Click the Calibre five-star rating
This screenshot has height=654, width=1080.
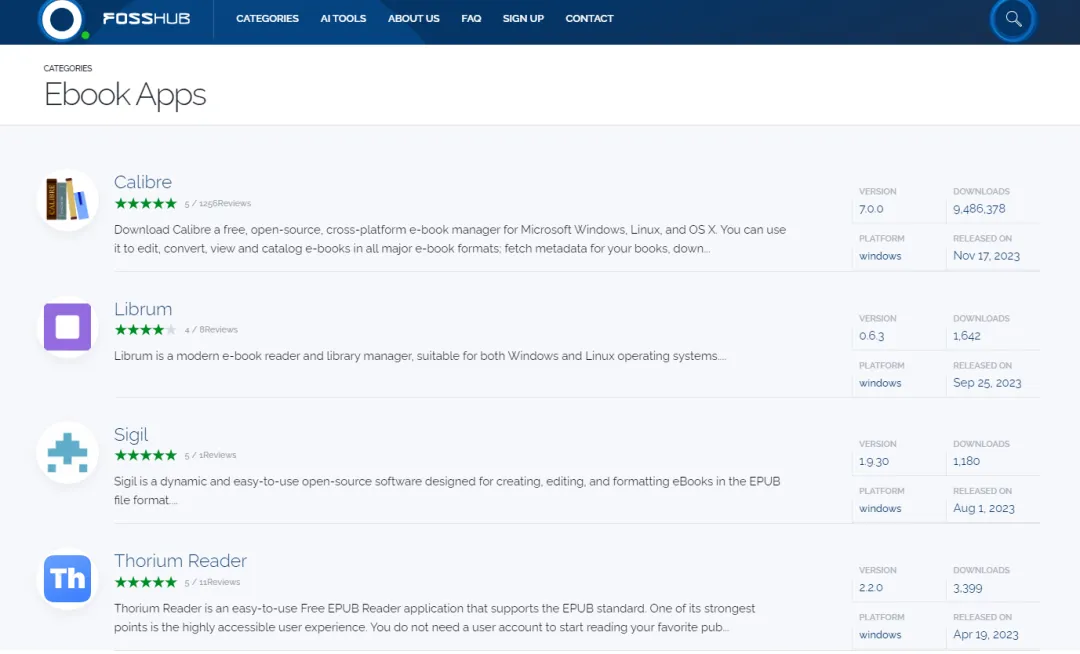pyautogui.click(x=145, y=203)
